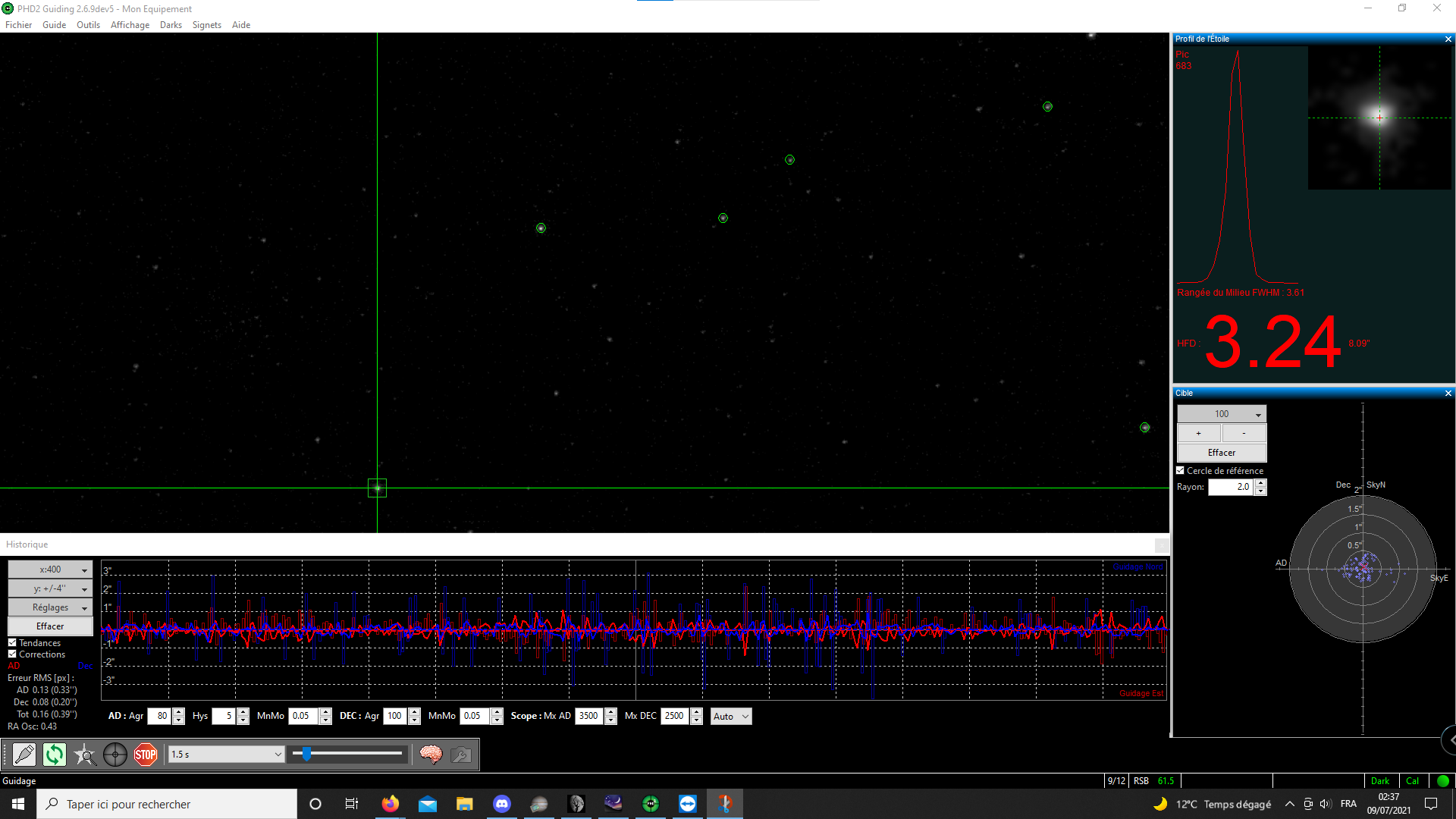Click the Rayon 2.0 input field

click(x=1231, y=488)
